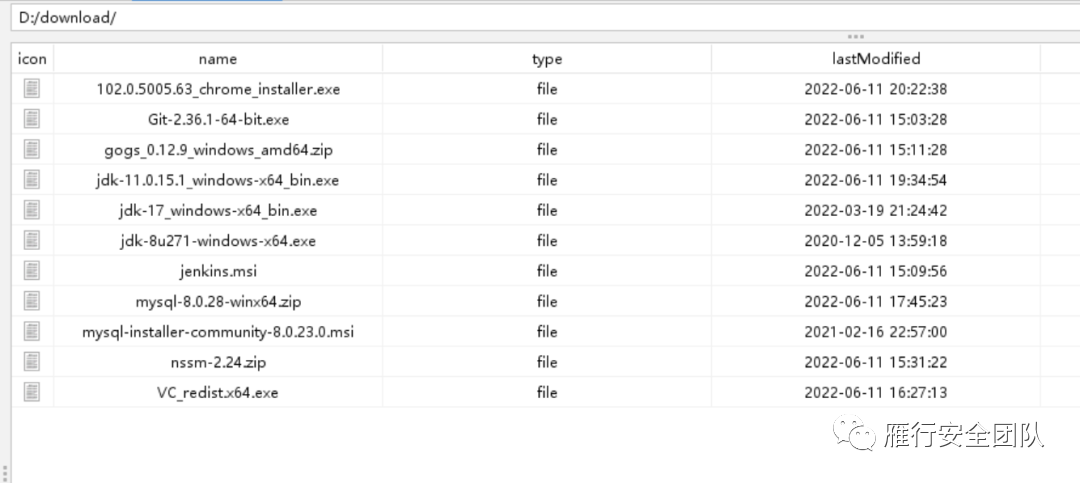Screen dimensions: 1080x483
Task: Click date 2022-06-11 17:45:23
Action: 875,302
